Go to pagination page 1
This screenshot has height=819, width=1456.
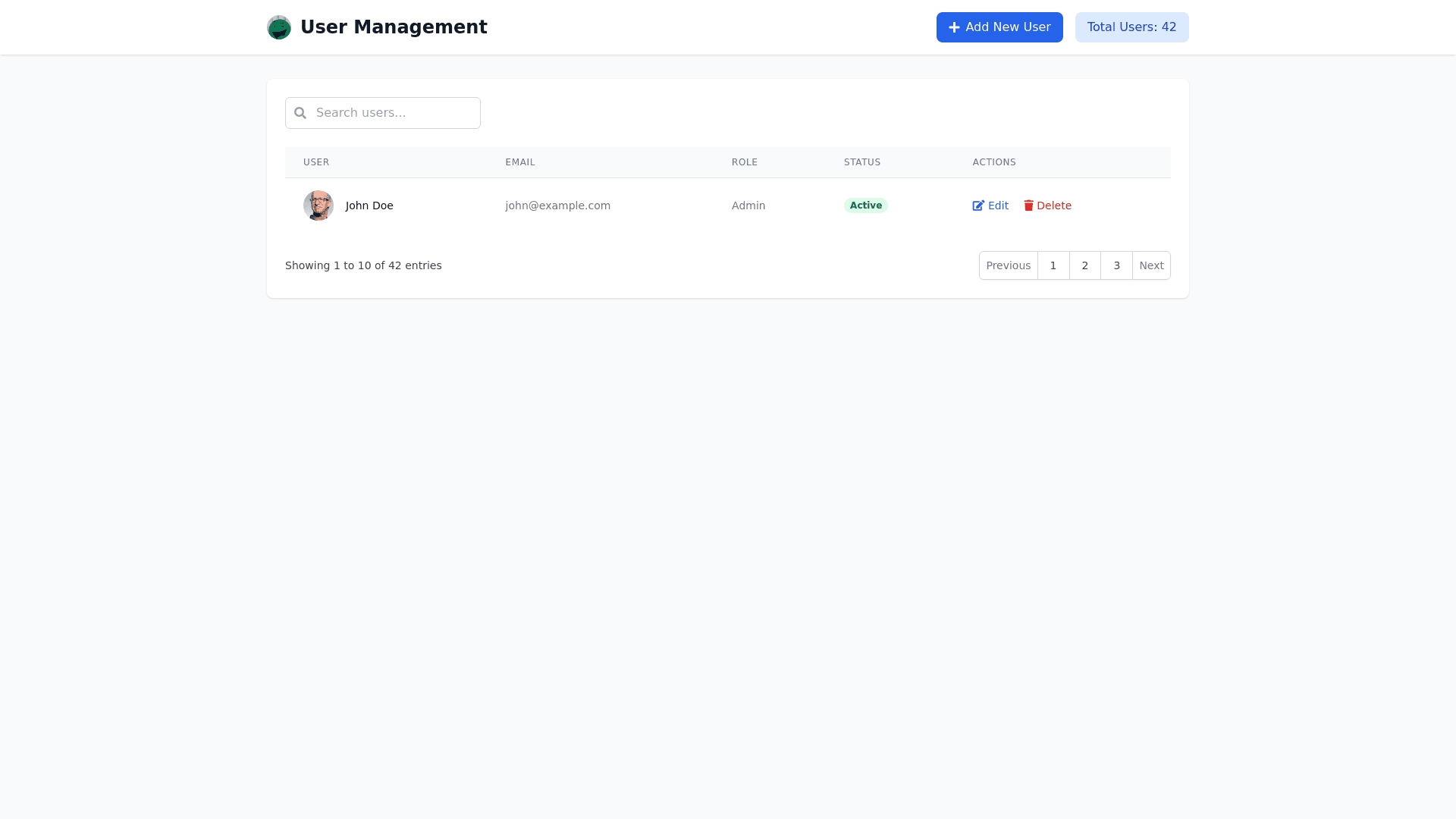1053,265
